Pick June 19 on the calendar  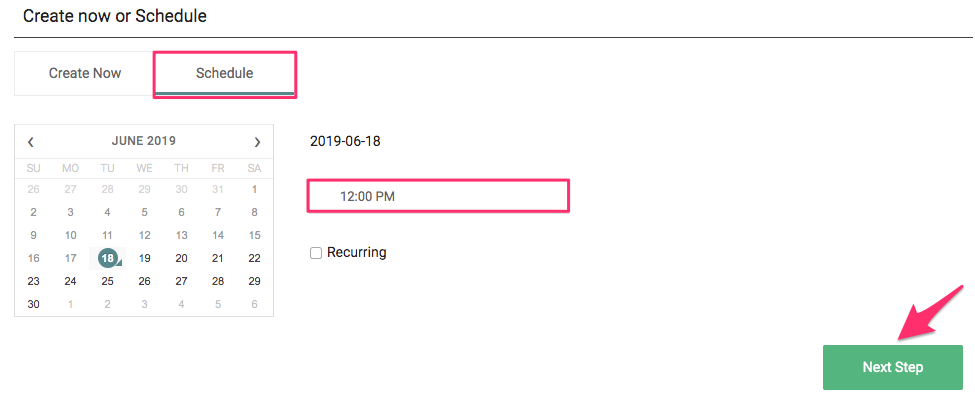click(x=144, y=258)
